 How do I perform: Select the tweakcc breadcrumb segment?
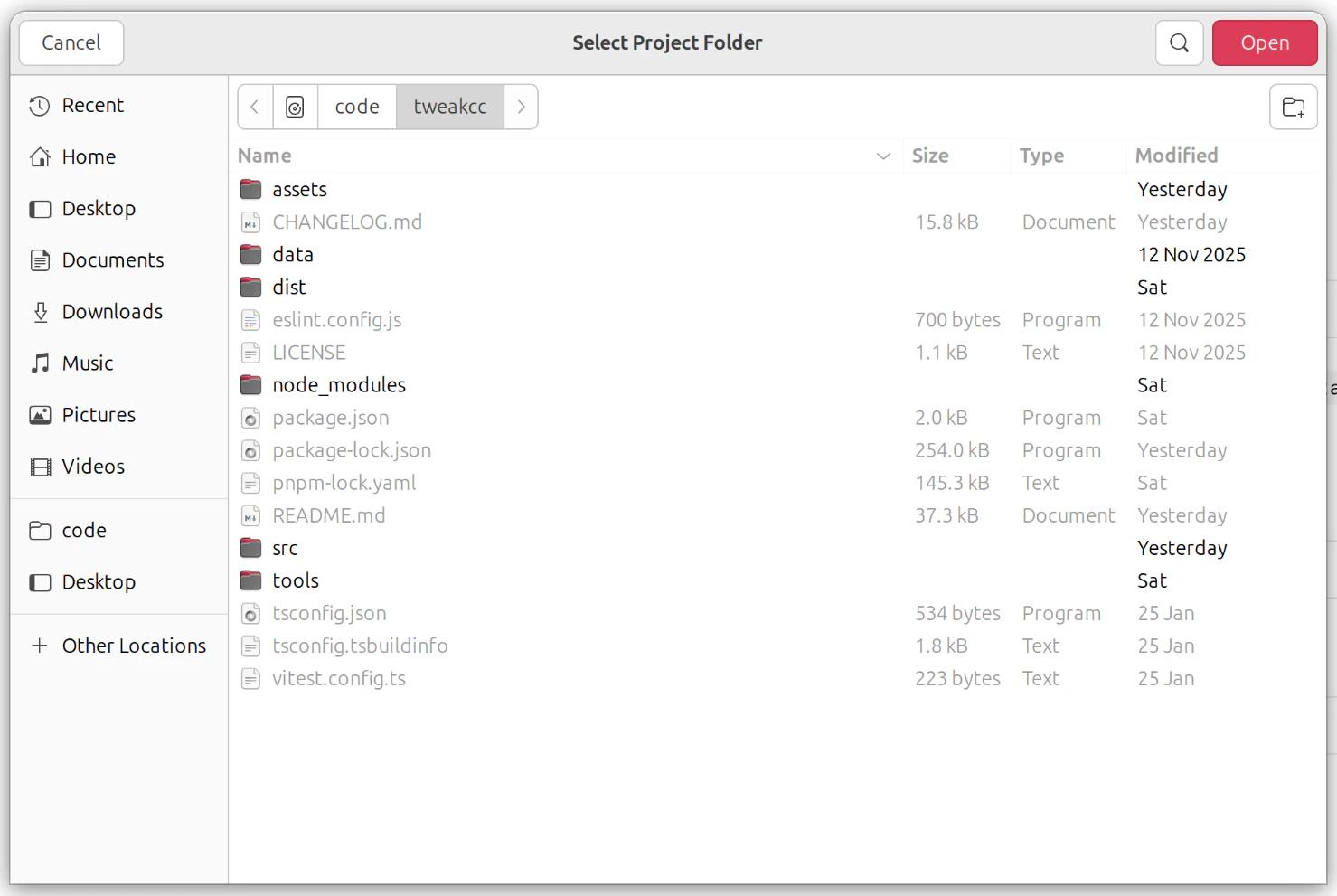pos(449,107)
